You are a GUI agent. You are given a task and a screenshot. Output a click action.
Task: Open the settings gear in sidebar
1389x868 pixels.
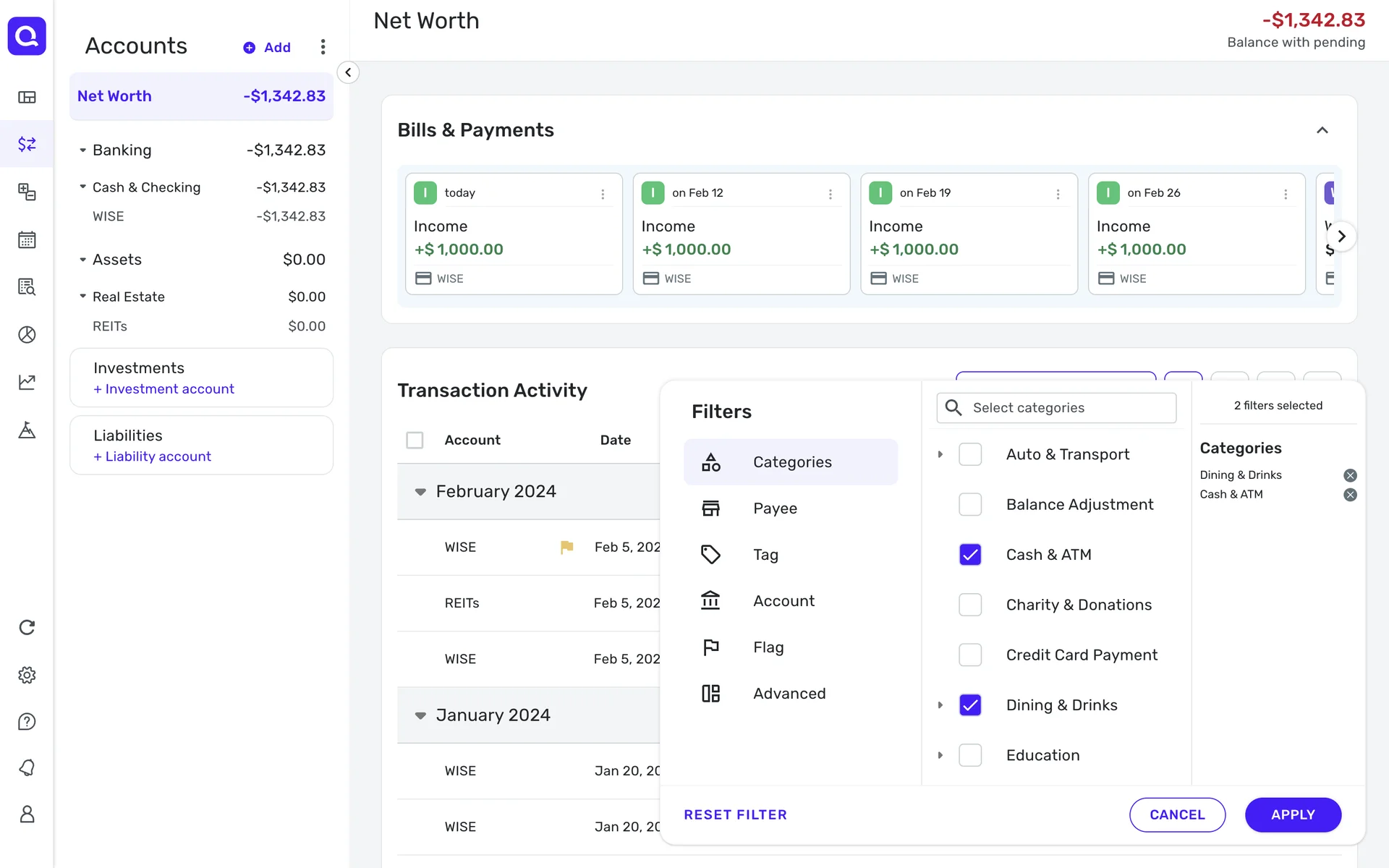tap(27, 675)
